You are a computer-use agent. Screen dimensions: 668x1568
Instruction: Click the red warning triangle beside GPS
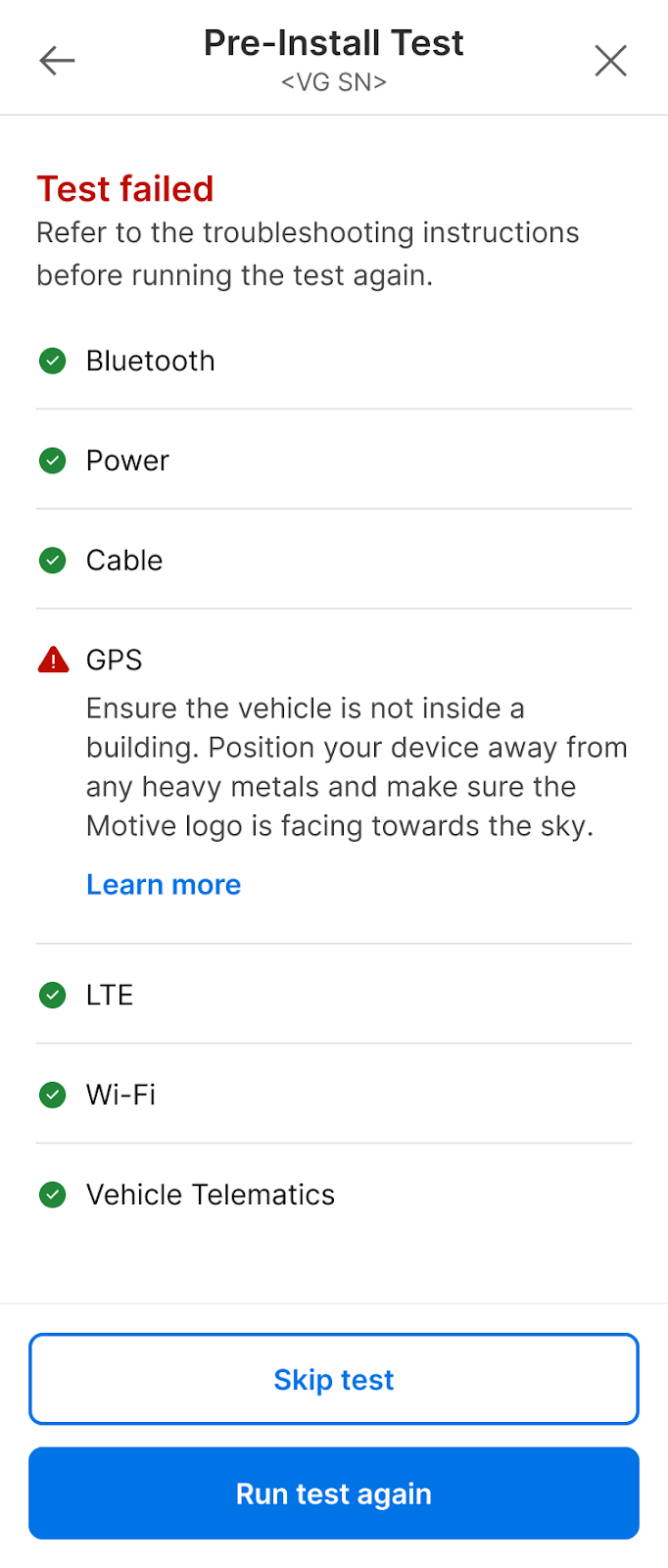53,660
